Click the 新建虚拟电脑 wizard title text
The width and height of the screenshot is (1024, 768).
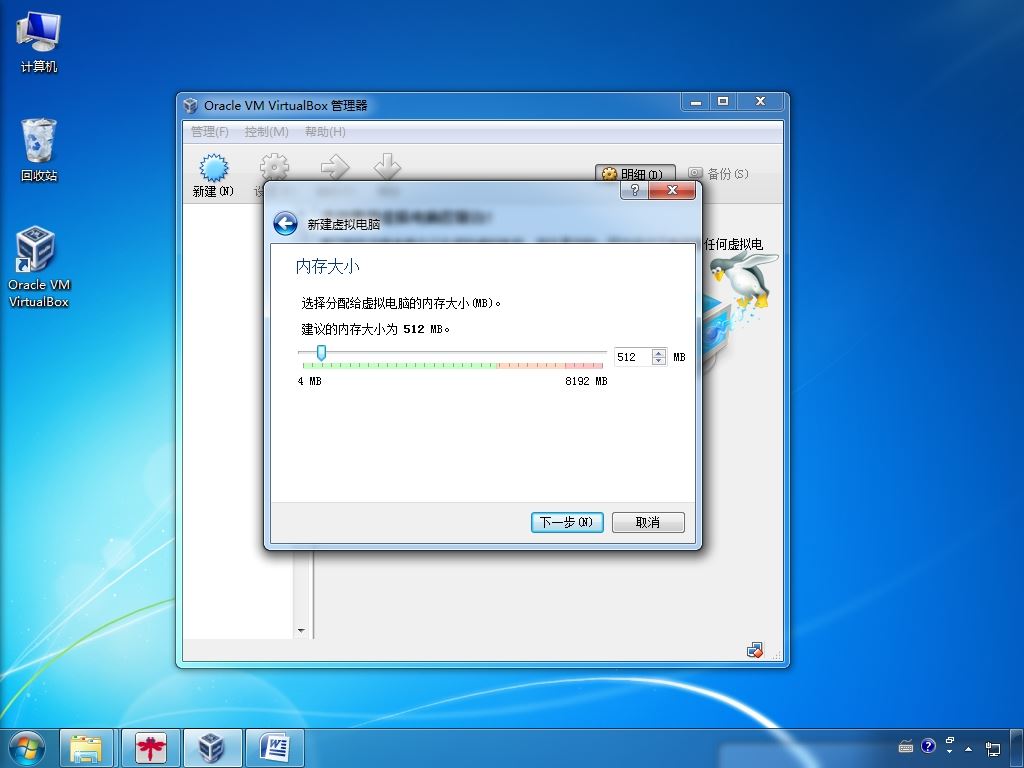click(x=344, y=224)
